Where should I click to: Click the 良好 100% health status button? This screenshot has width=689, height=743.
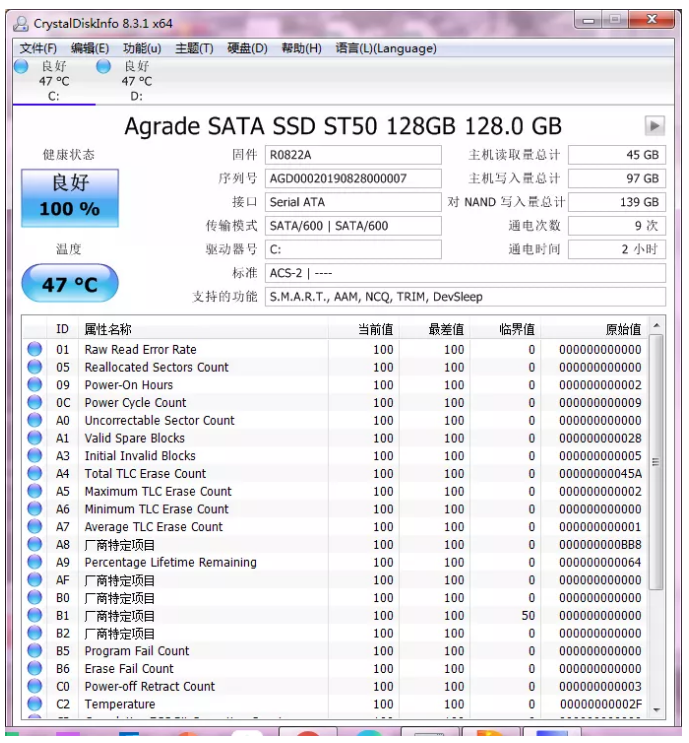[69, 196]
